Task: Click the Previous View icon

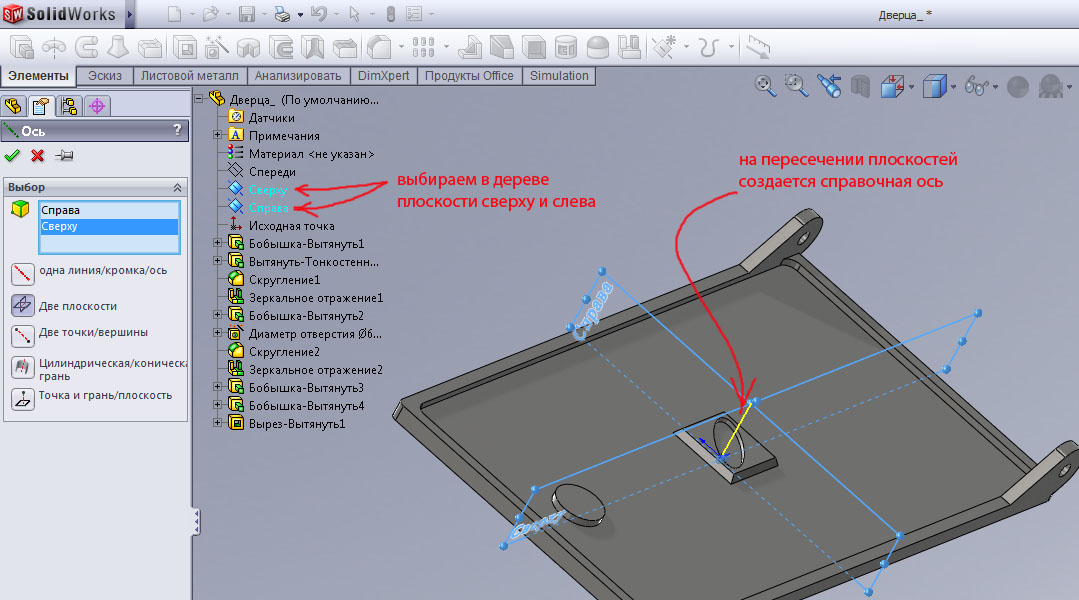Action: [x=829, y=87]
